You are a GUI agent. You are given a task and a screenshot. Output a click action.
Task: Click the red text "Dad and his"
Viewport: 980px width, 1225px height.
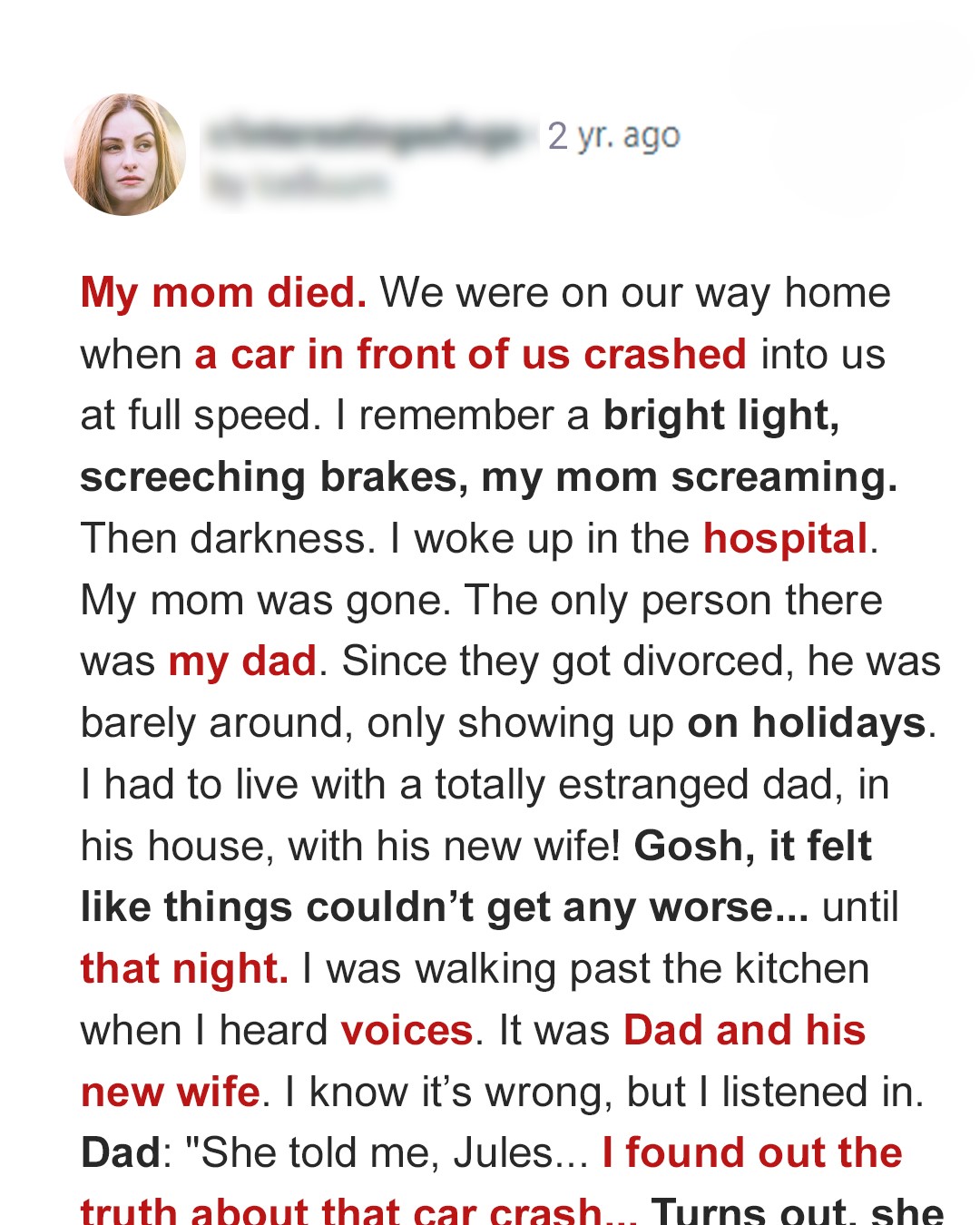coord(745,1031)
